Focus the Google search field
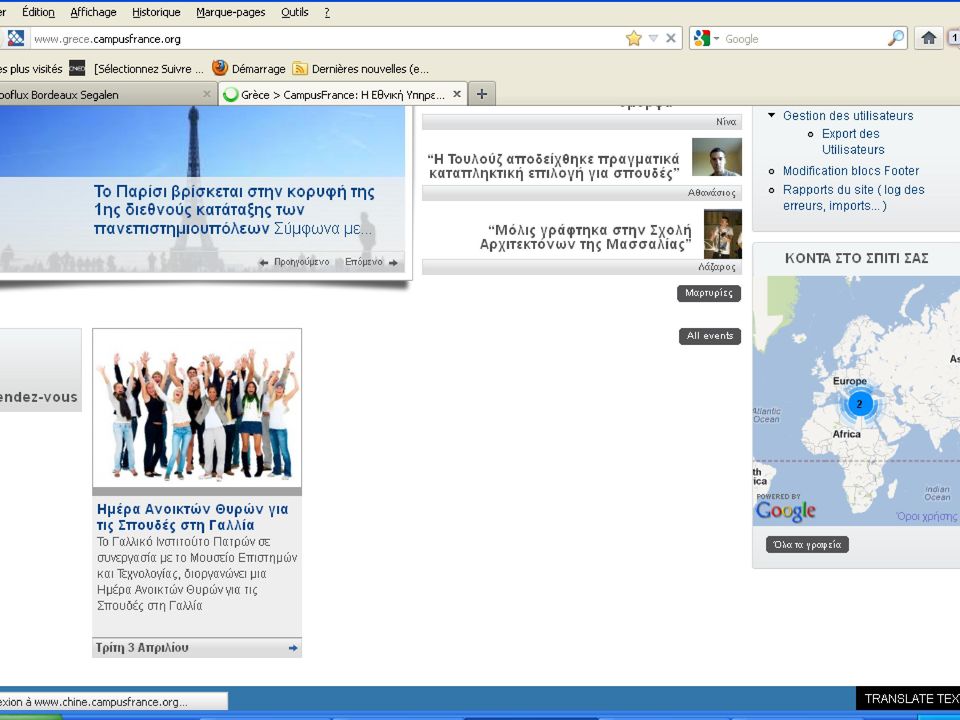The width and height of the screenshot is (960, 720). pos(804,39)
